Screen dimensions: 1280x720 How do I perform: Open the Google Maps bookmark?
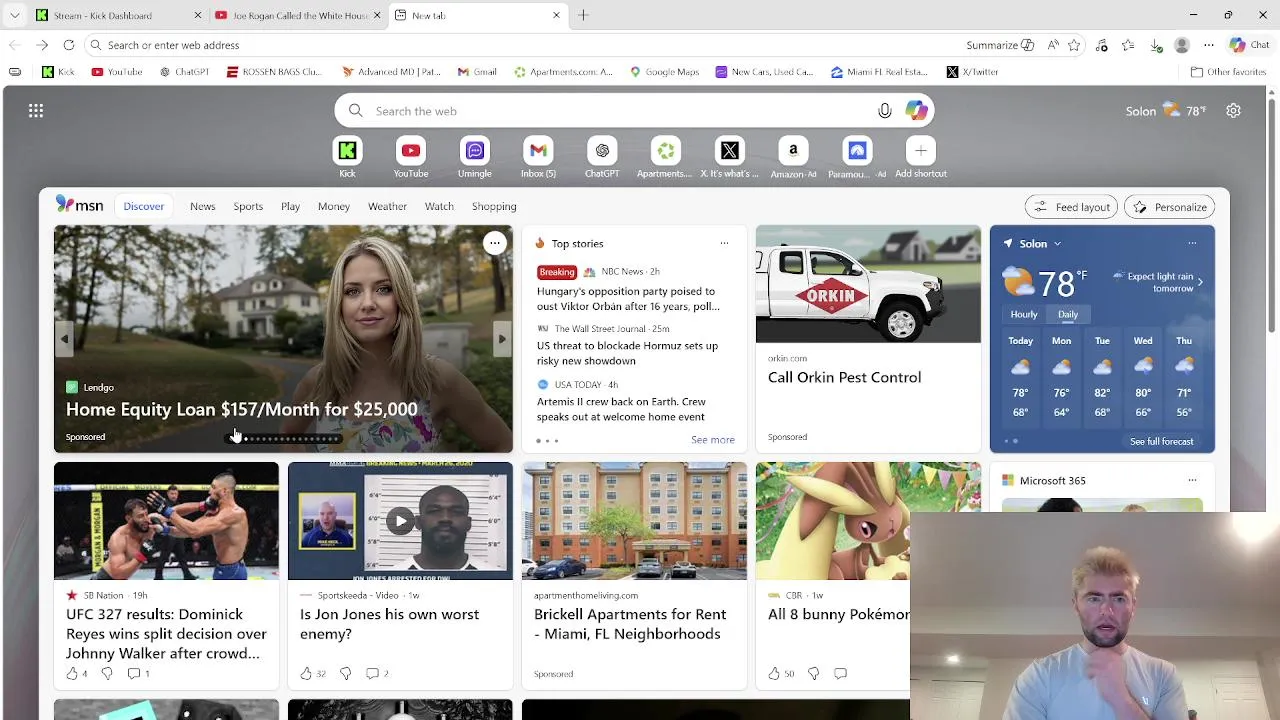664,72
